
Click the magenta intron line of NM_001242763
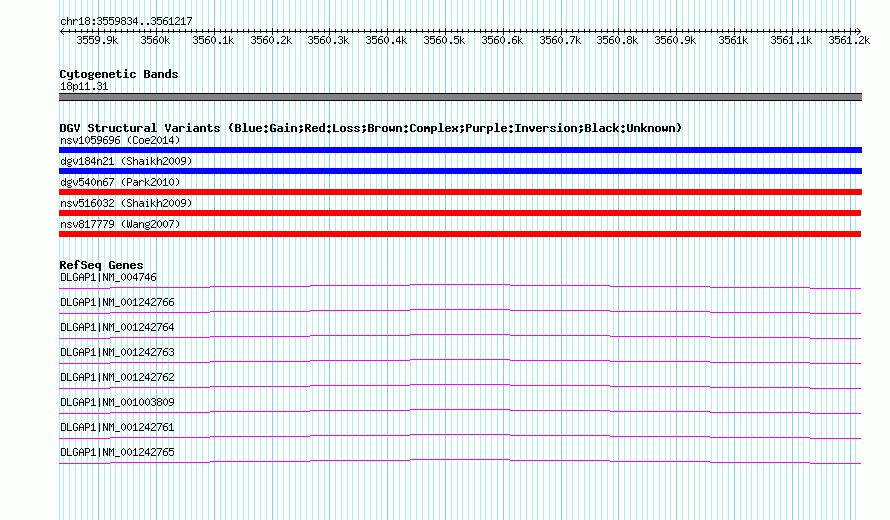pyautogui.click(x=460, y=359)
